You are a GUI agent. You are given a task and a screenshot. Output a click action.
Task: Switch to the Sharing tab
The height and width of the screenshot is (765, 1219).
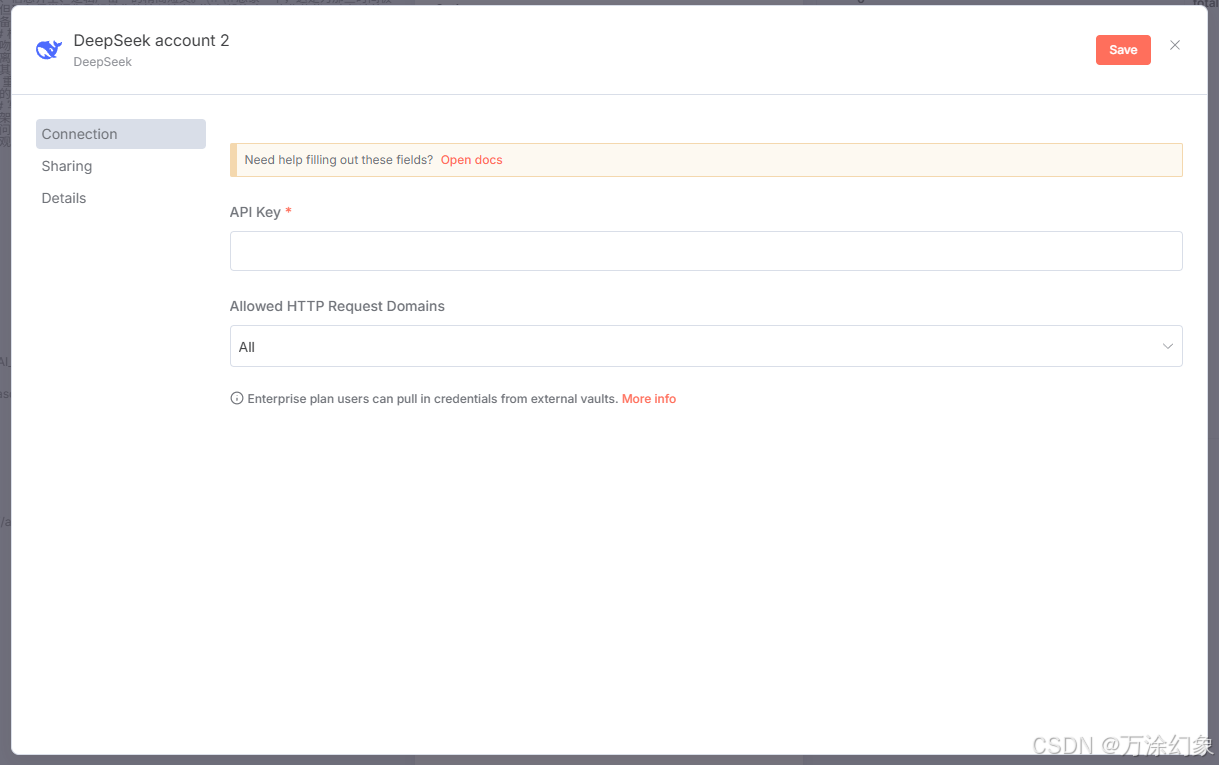(x=67, y=166)
